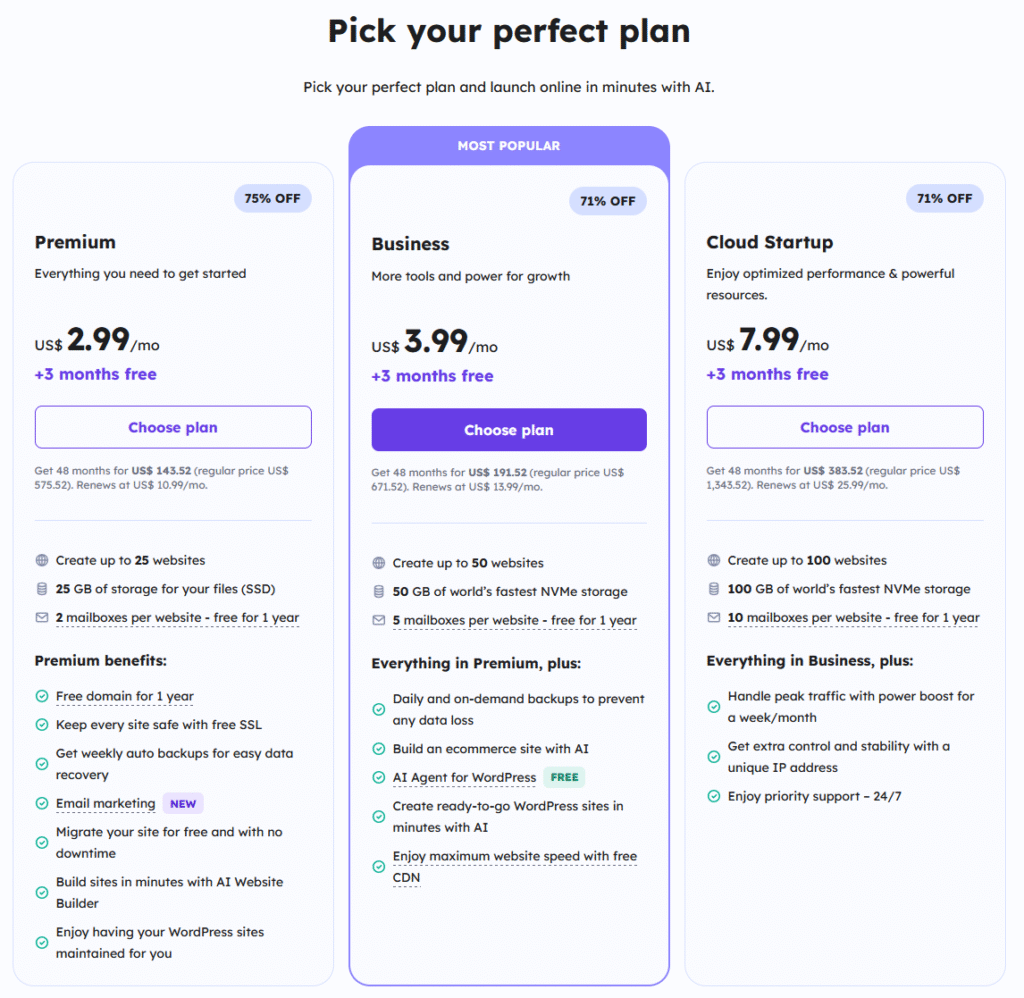The width and height of the screenshot is (1024, 998).
Task: Click globe icon beside 50 websites
Action: coord(379,563)
